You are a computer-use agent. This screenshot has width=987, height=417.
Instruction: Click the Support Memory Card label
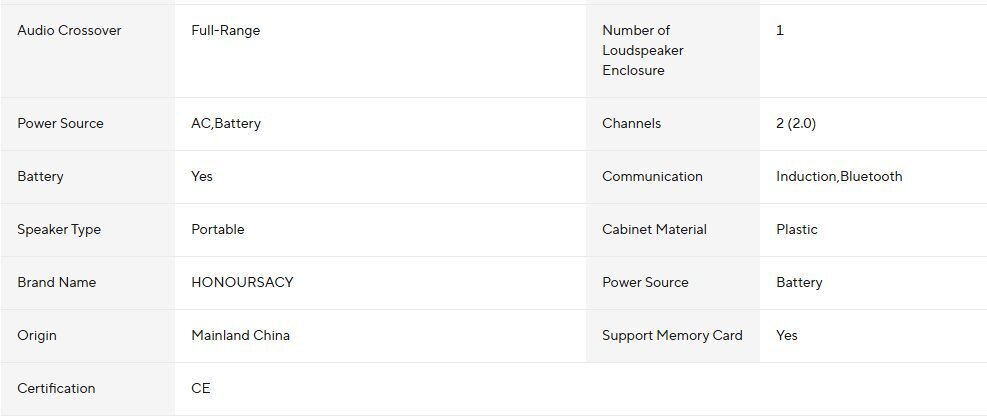click(x=672, y=335)
